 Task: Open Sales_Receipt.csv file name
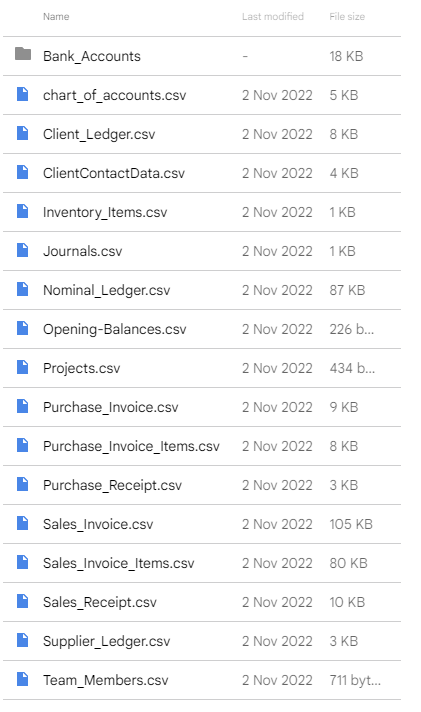(x=100, y=603)
